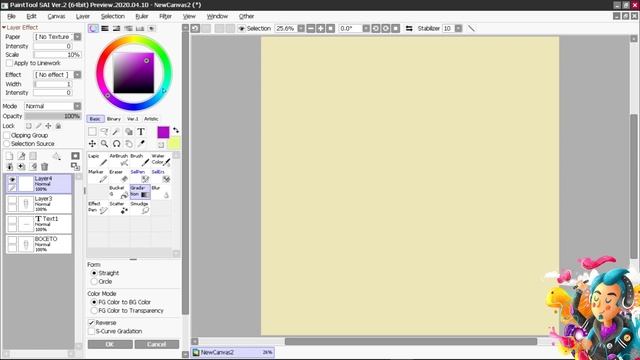
Task: Click the purple foreground color swatch
Action: click(x=163, y=132)
